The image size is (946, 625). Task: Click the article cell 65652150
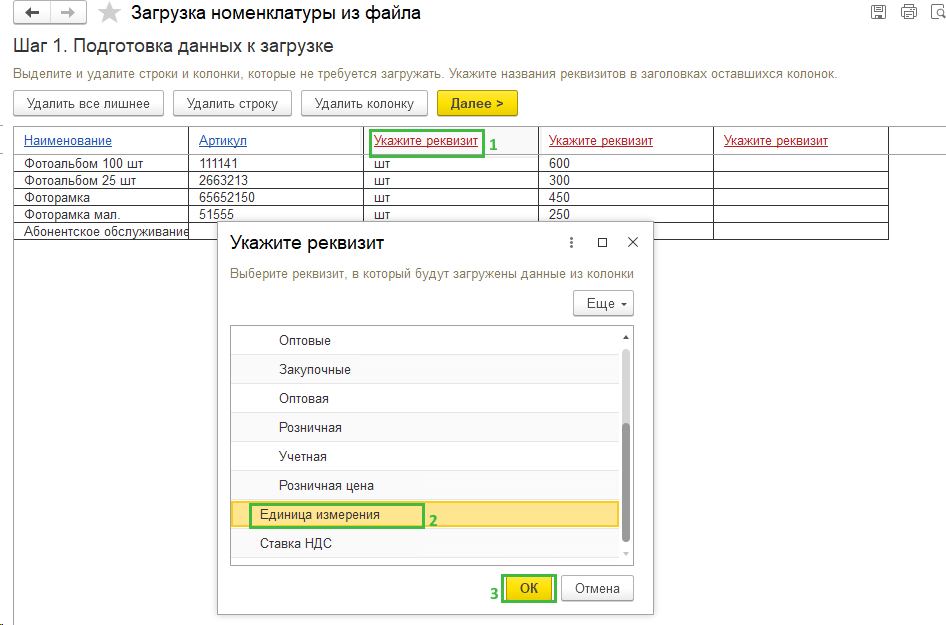(x=276, y=197)
